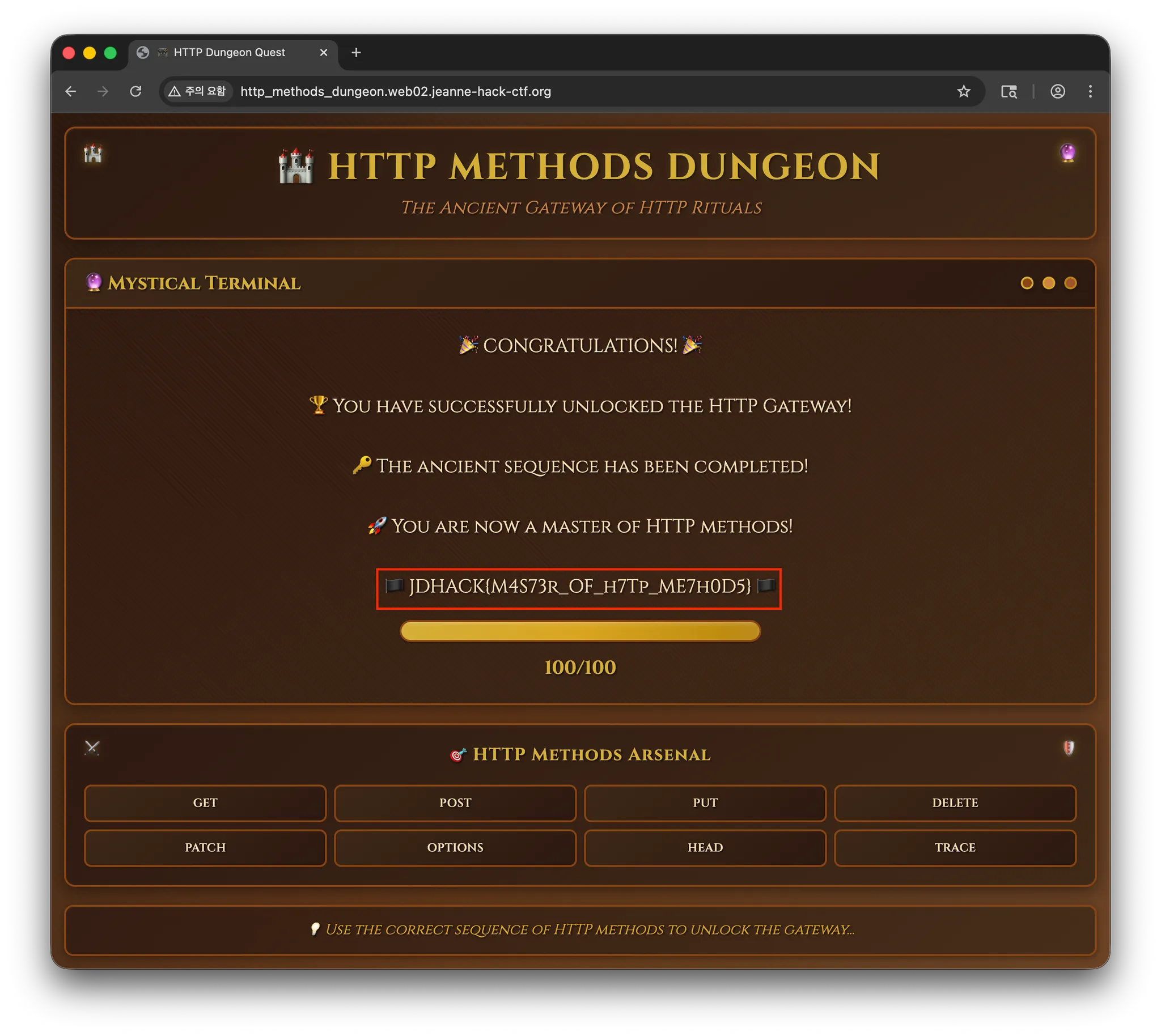This screenshot has width=1161, height=1036.
Task: Click the castle icon in header corner
Action: click(x=94, y=153)
